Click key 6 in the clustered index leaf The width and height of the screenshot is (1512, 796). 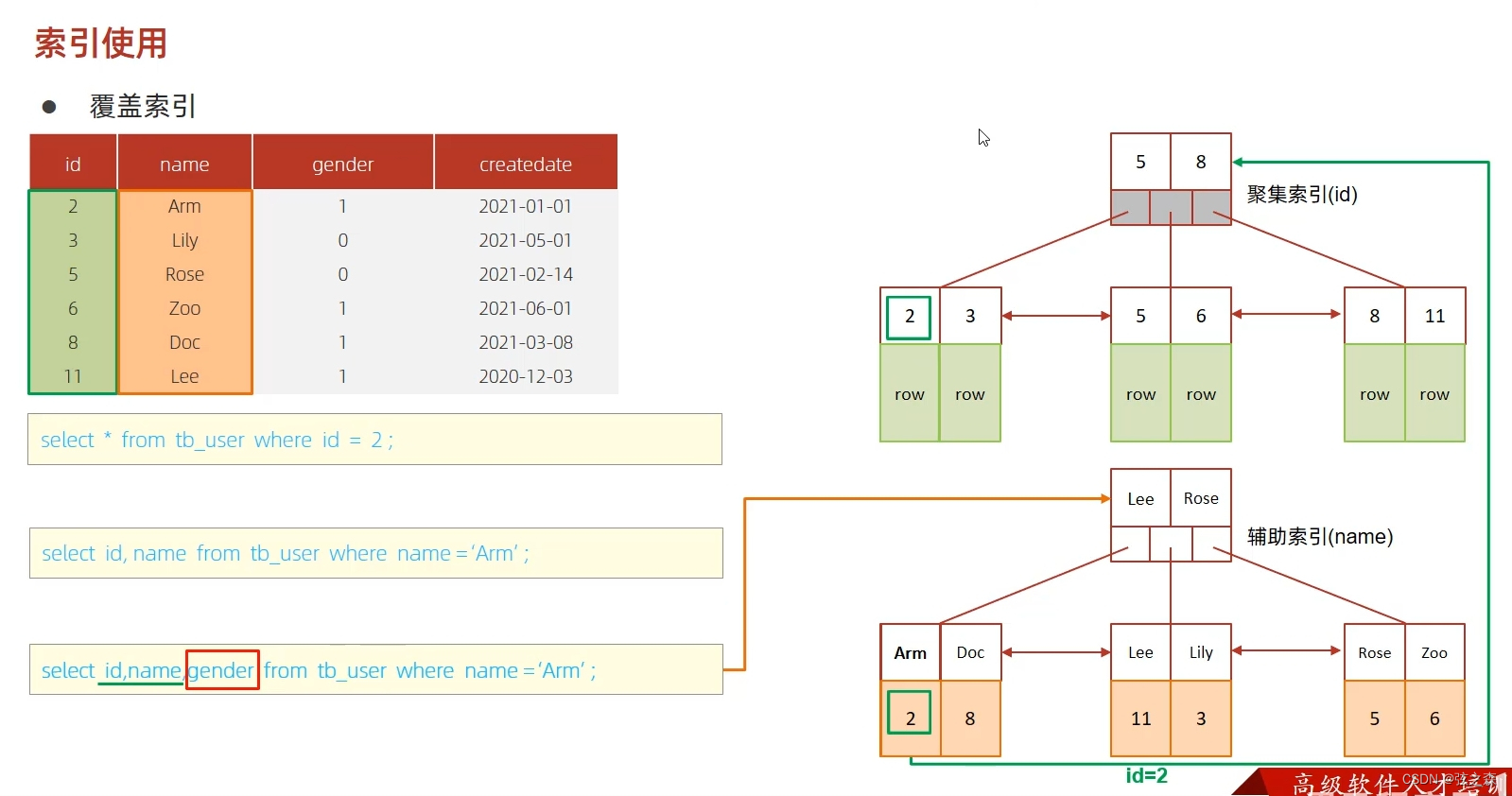click(x=1201, y=316)
